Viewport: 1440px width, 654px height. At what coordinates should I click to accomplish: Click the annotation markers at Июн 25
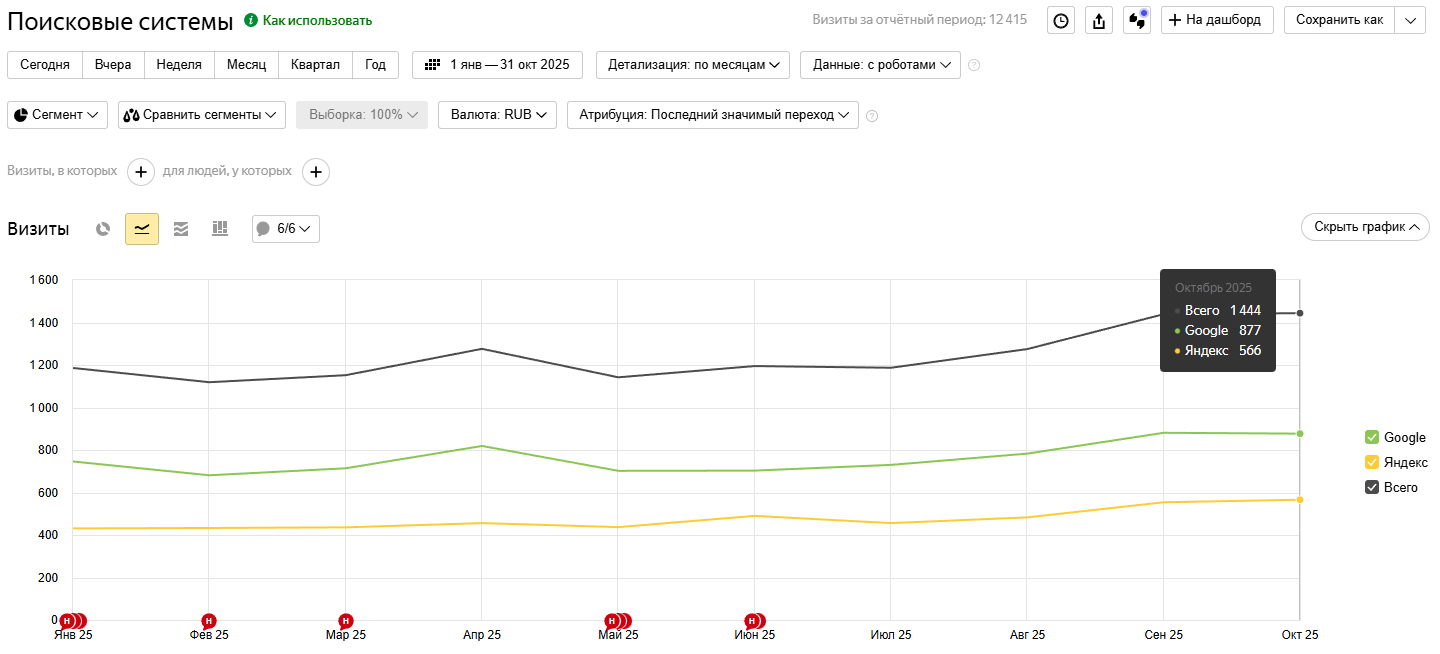755,621
